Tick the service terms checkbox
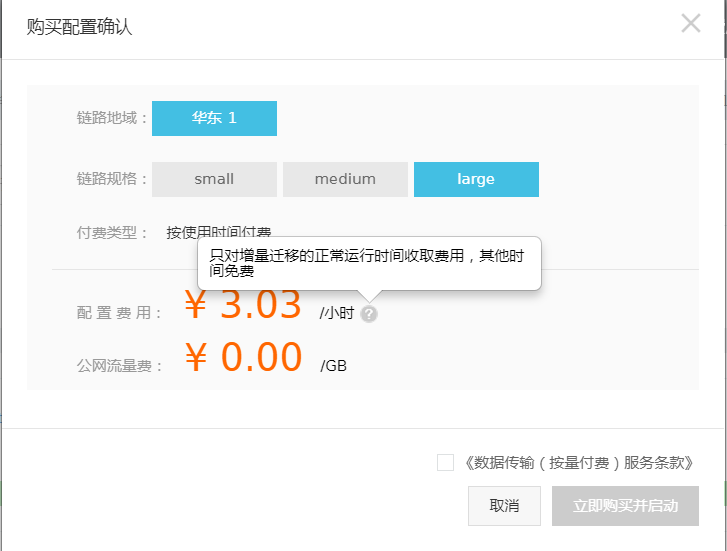This screenshot has width=727, height=551. tap(445, 462)
